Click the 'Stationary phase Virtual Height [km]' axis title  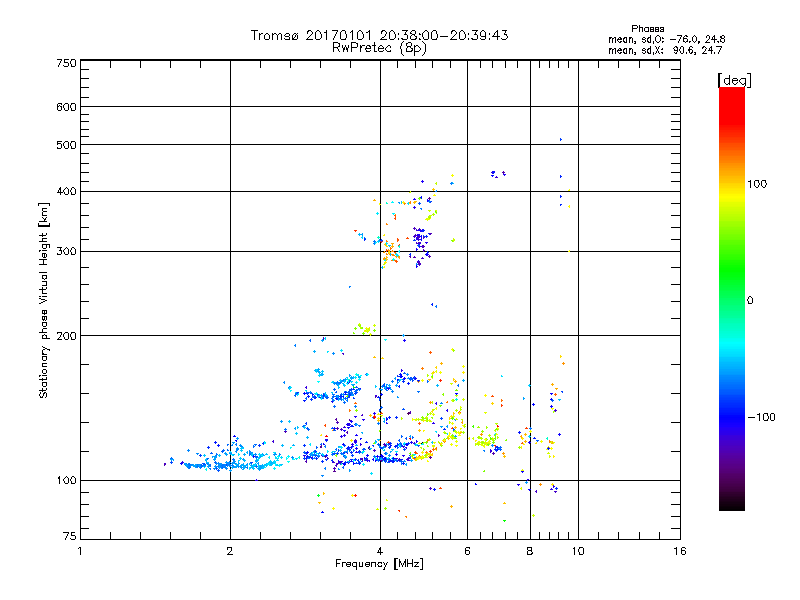(44, 300)
